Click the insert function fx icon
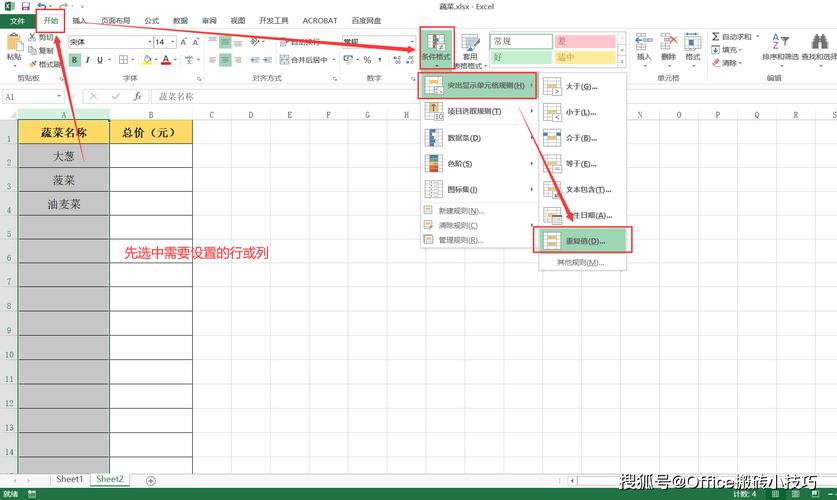The height and width of the screenshot is (500, 837). [x=137, y=96]
